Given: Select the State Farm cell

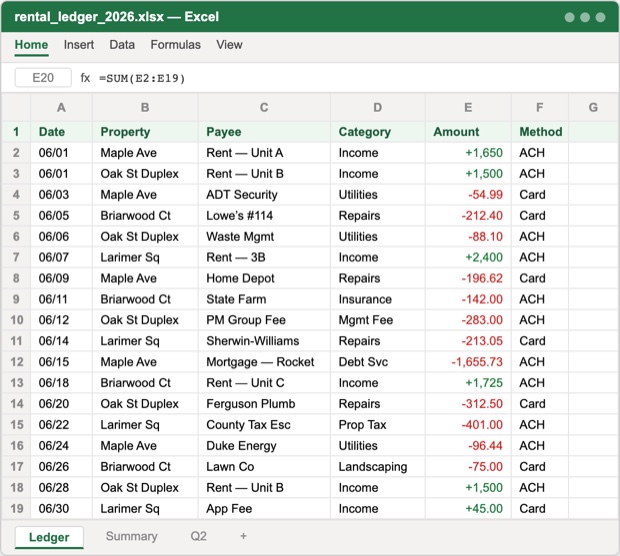Looking at the screenshot, I should click(264, 299).
